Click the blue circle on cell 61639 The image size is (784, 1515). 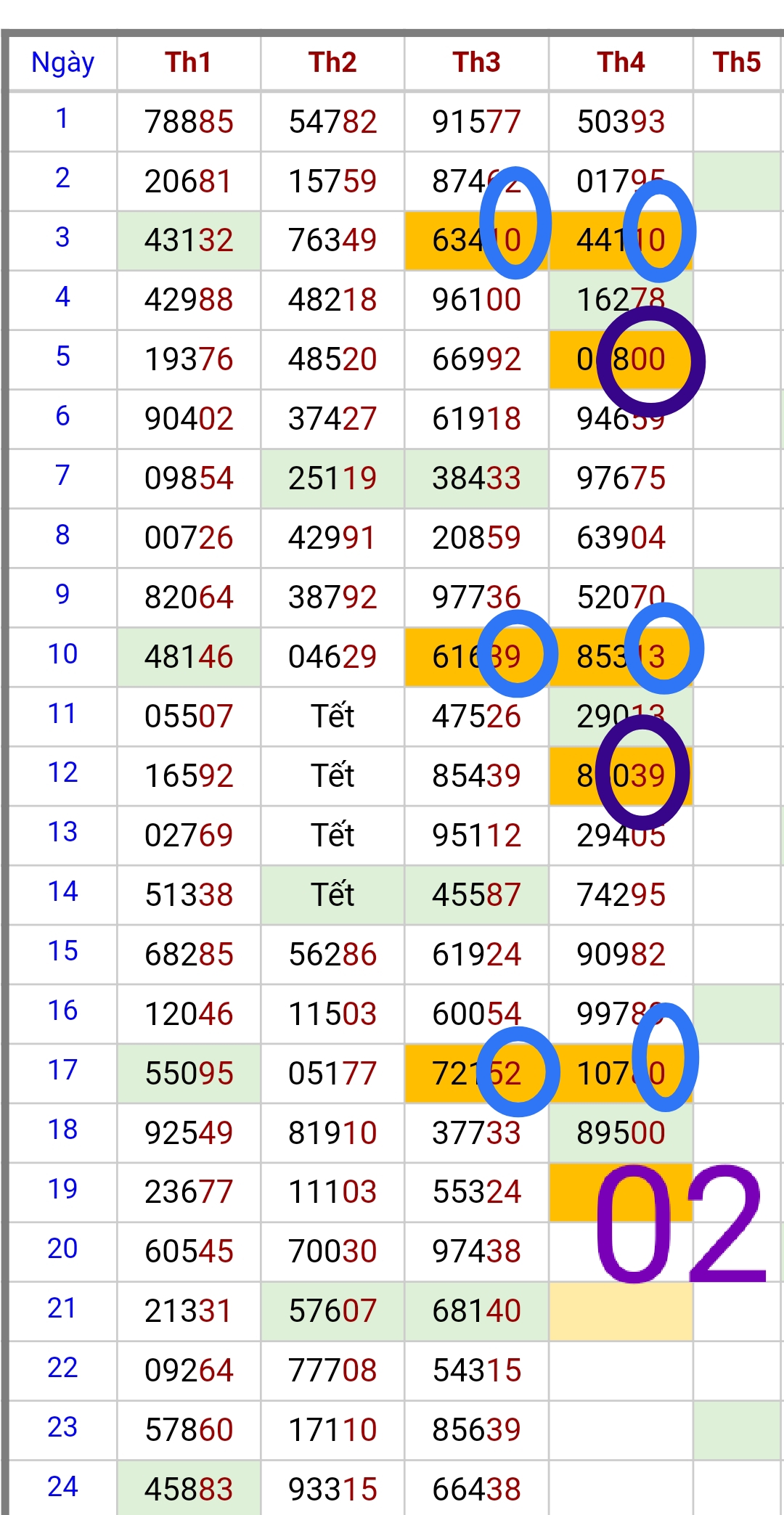517,653
